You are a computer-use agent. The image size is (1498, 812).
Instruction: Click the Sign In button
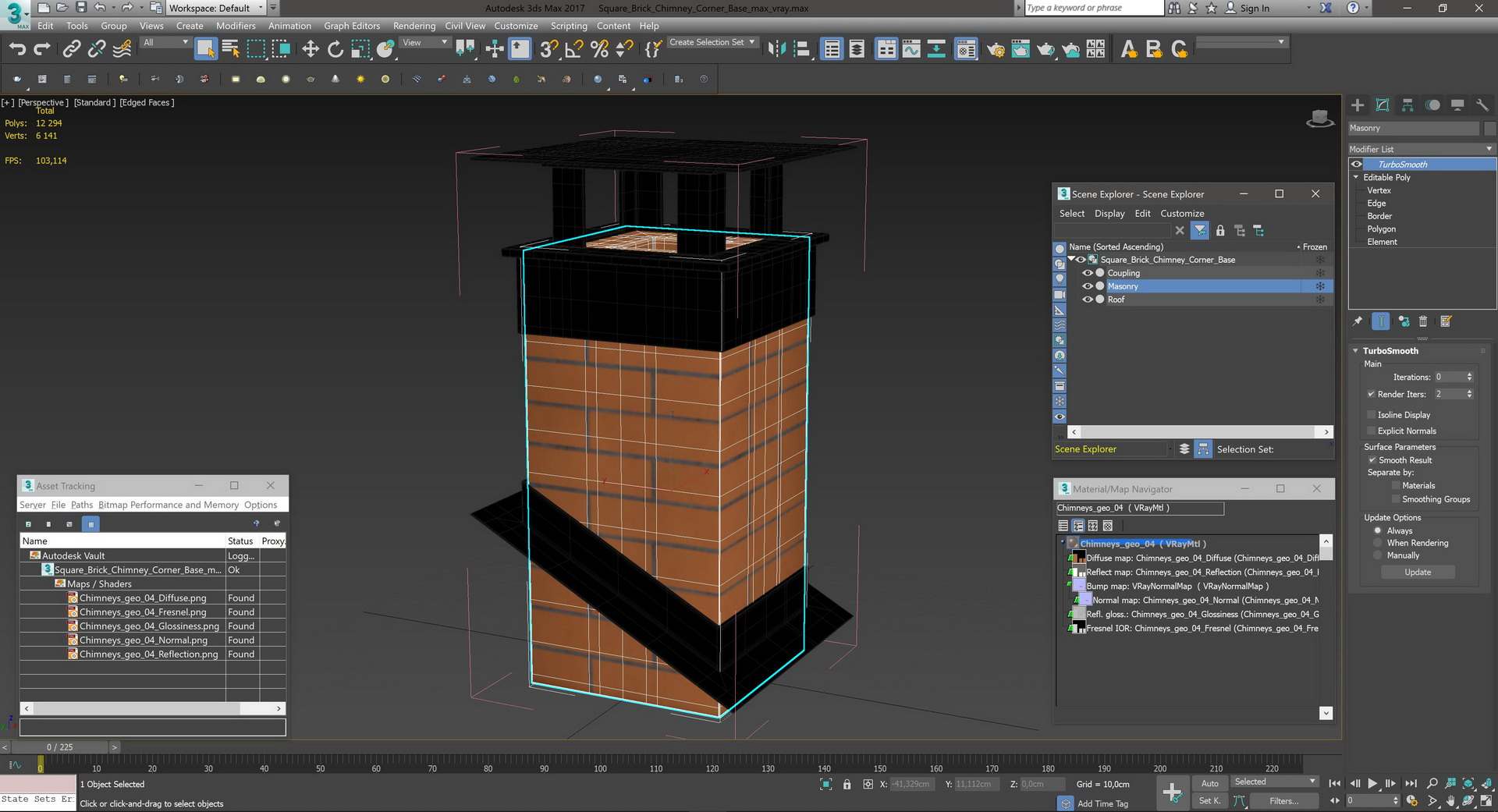tap(1247, 8)
